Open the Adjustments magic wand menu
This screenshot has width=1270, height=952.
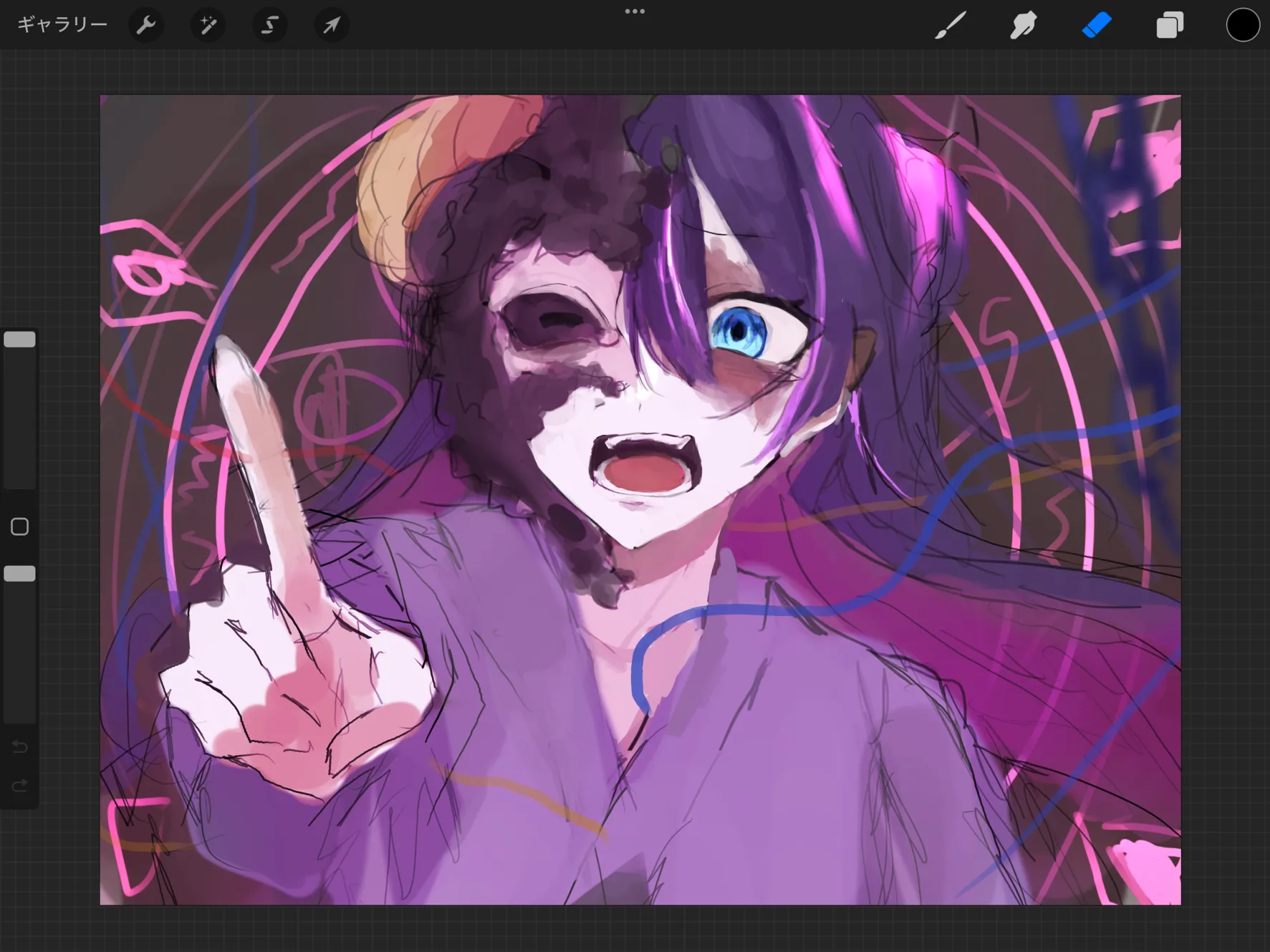[x=208, y=26]
